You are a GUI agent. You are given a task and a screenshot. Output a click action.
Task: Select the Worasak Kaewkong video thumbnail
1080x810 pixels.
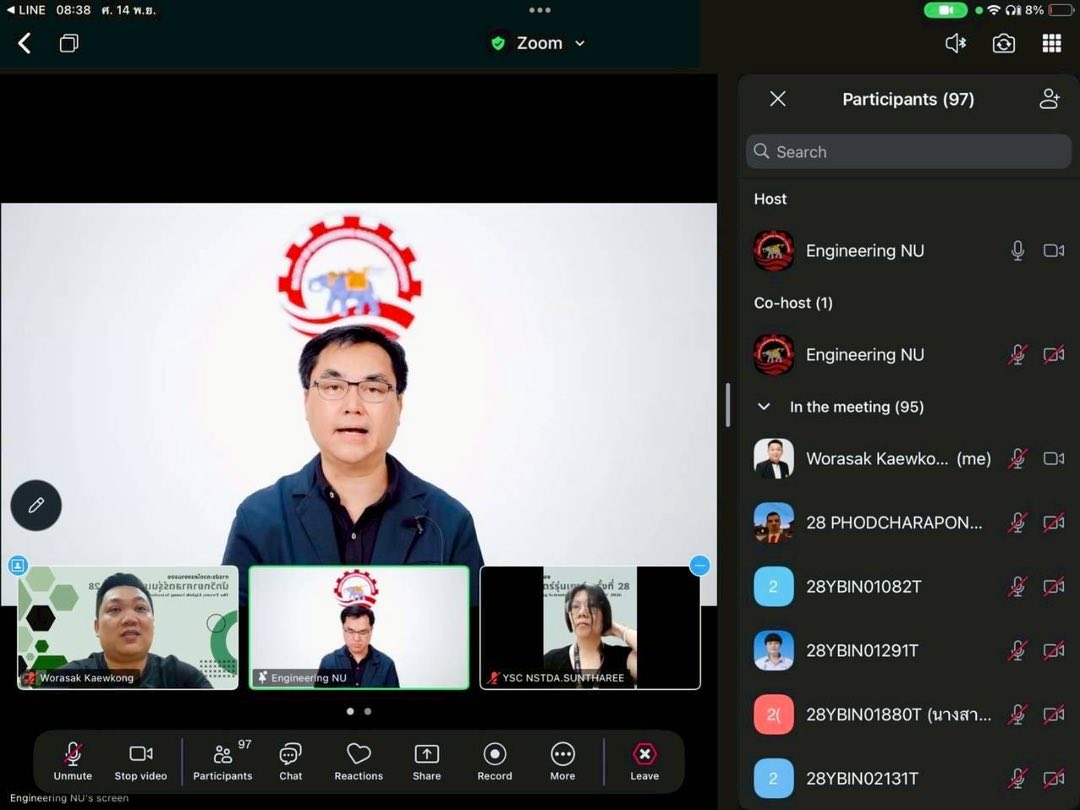click(x=128, y=627)
